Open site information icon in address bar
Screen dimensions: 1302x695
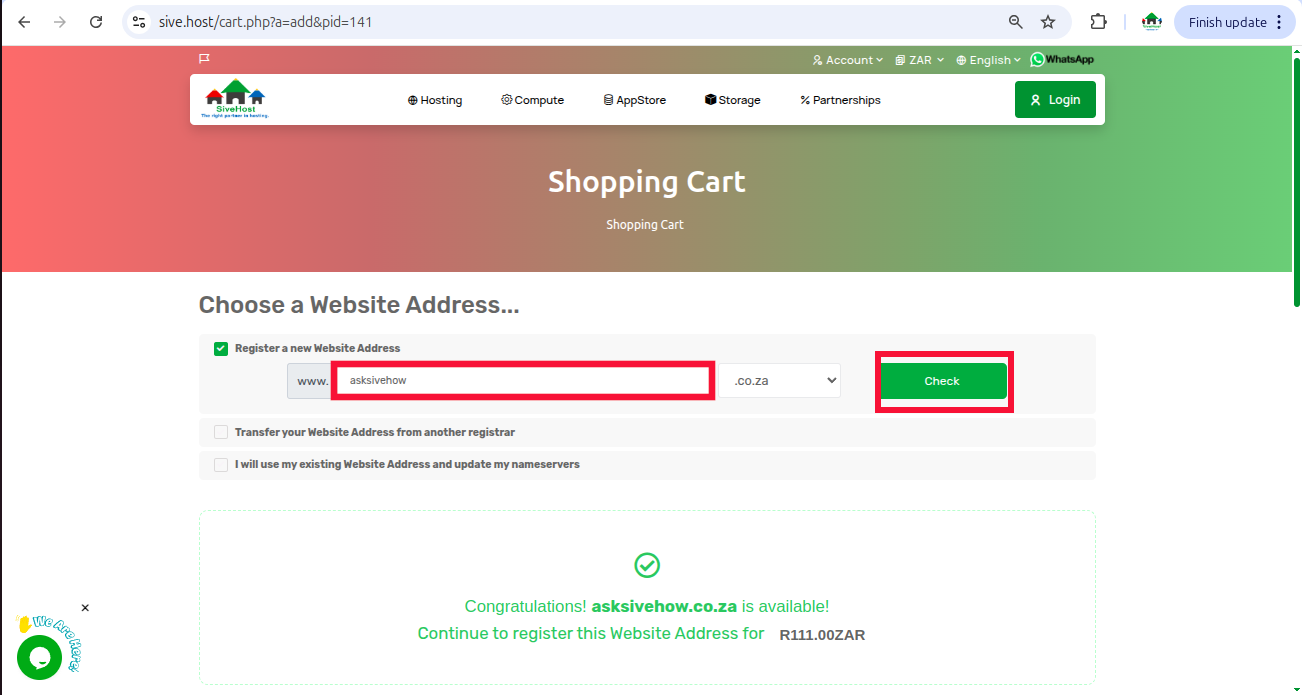139,22
